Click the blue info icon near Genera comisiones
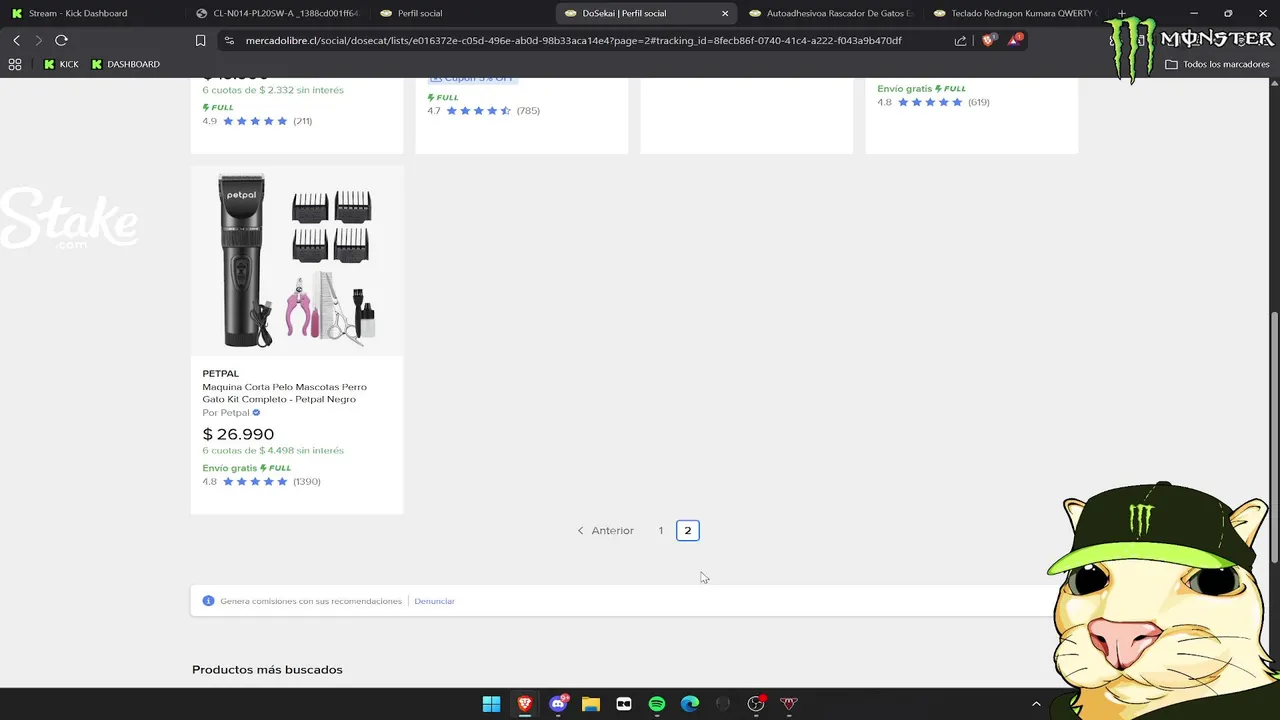The image size is (1280, 720). [208, 601]
